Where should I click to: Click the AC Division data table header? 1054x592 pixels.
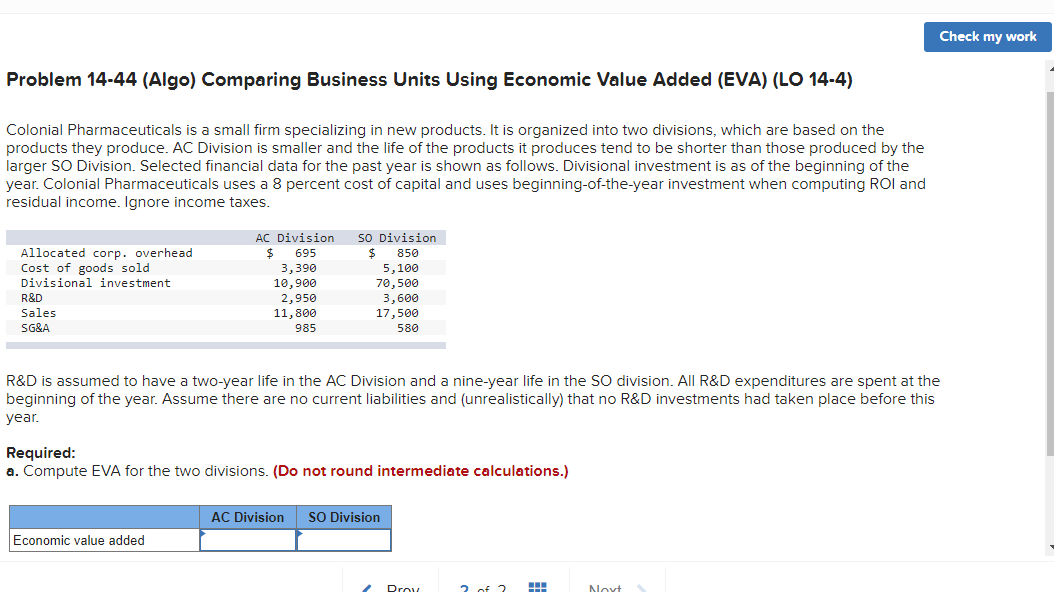[x=295, y=237]
